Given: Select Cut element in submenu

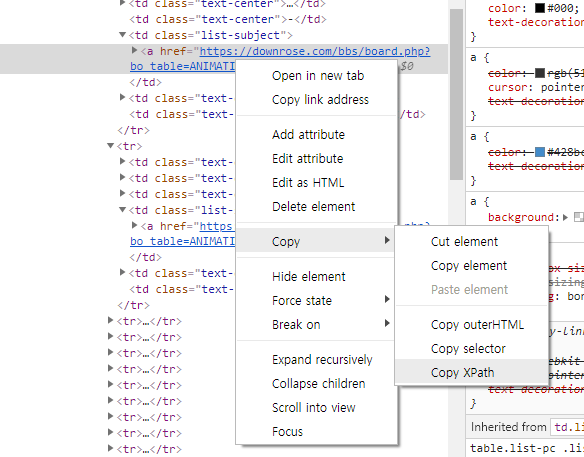Looking at the screenshot, I should [472, 241].
